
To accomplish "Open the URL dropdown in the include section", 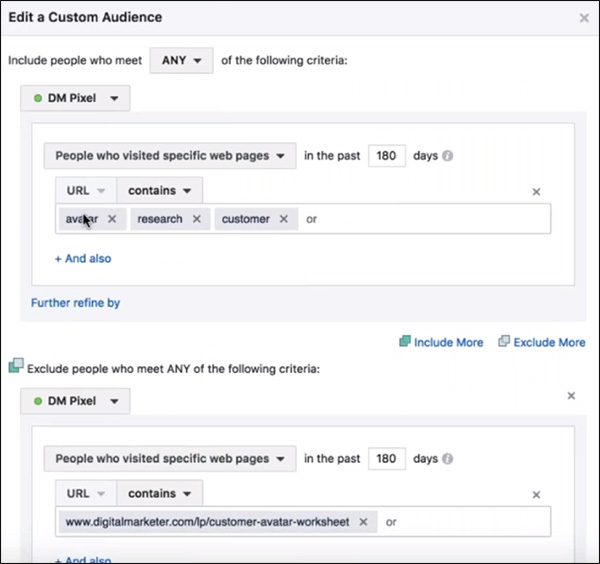I will [x=86, y=191].
